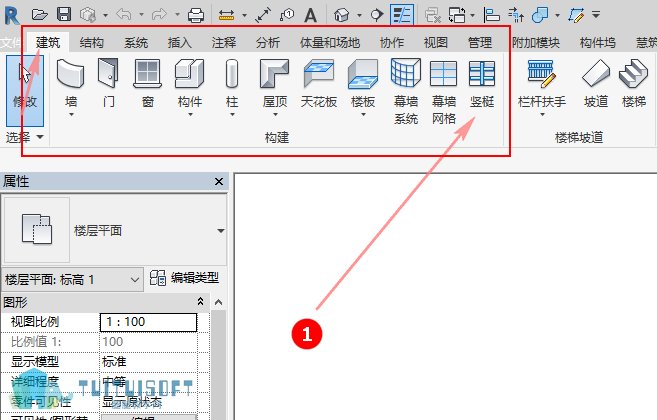Open the 楼层平面 type selector dropdown

(x=221, y=231)
